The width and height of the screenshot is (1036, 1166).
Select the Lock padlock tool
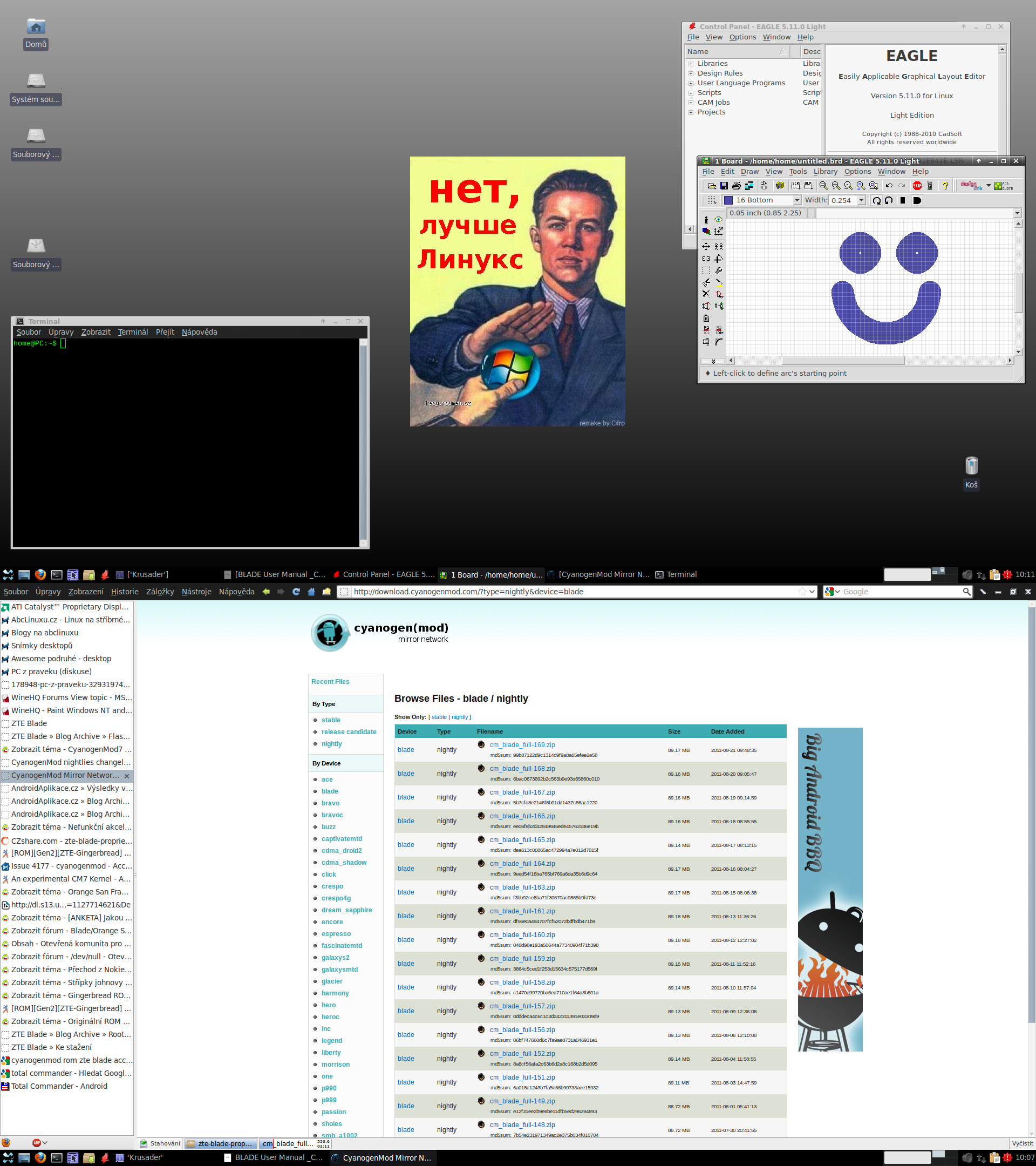pos(706,318)
